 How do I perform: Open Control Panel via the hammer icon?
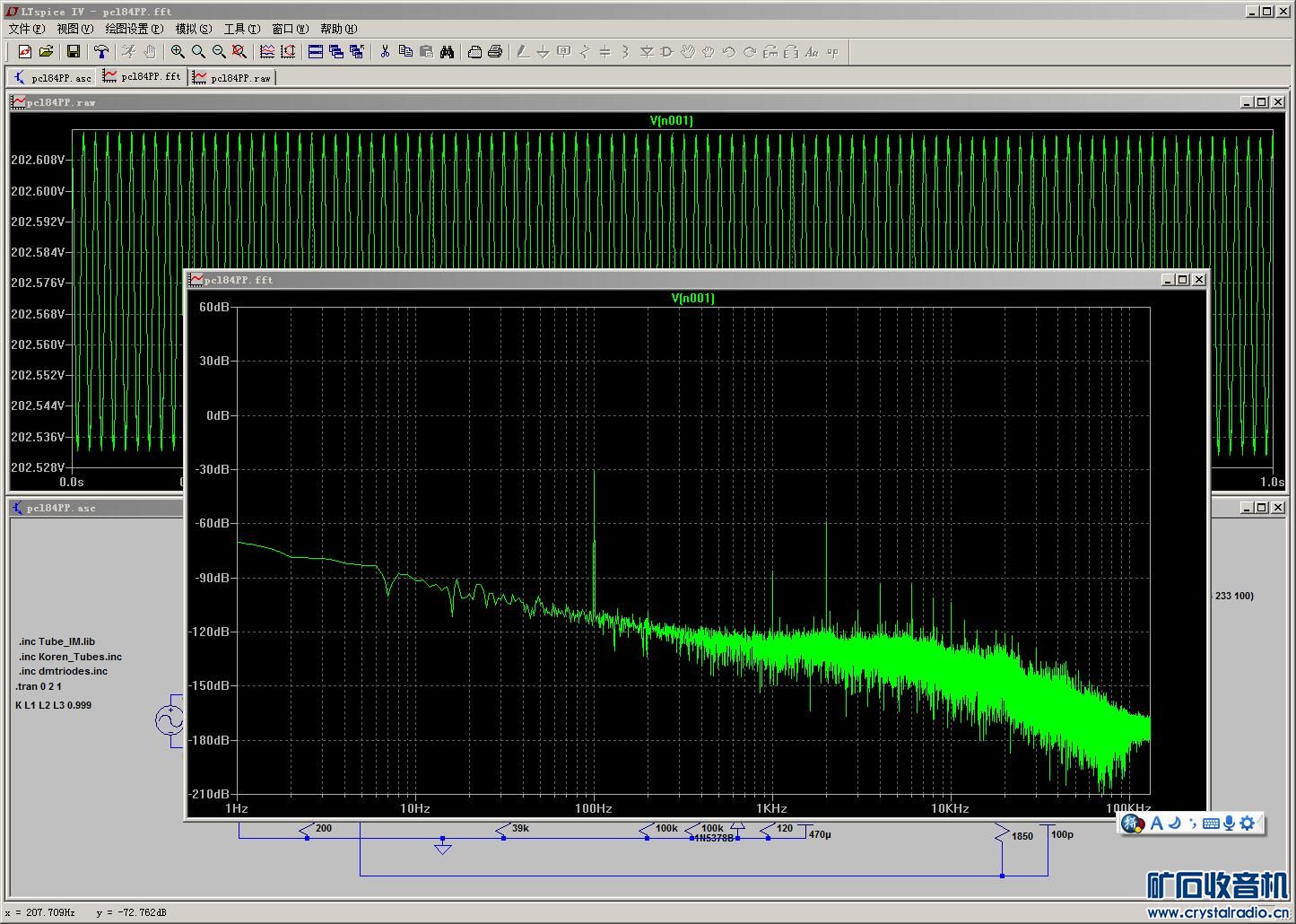click(x=101, y=52)
